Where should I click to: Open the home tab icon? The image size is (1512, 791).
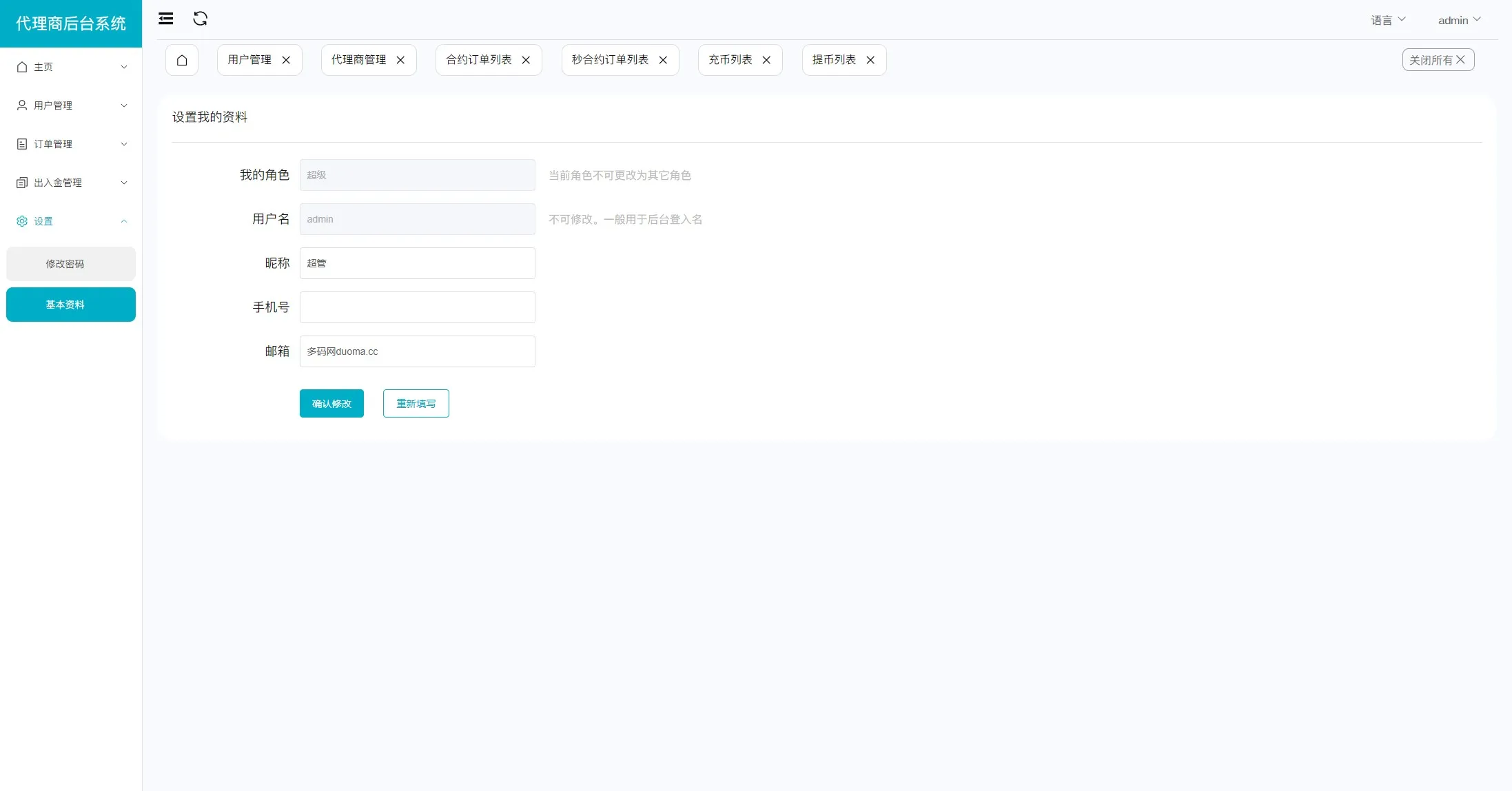pyautogui.click(x=182, y=60)
